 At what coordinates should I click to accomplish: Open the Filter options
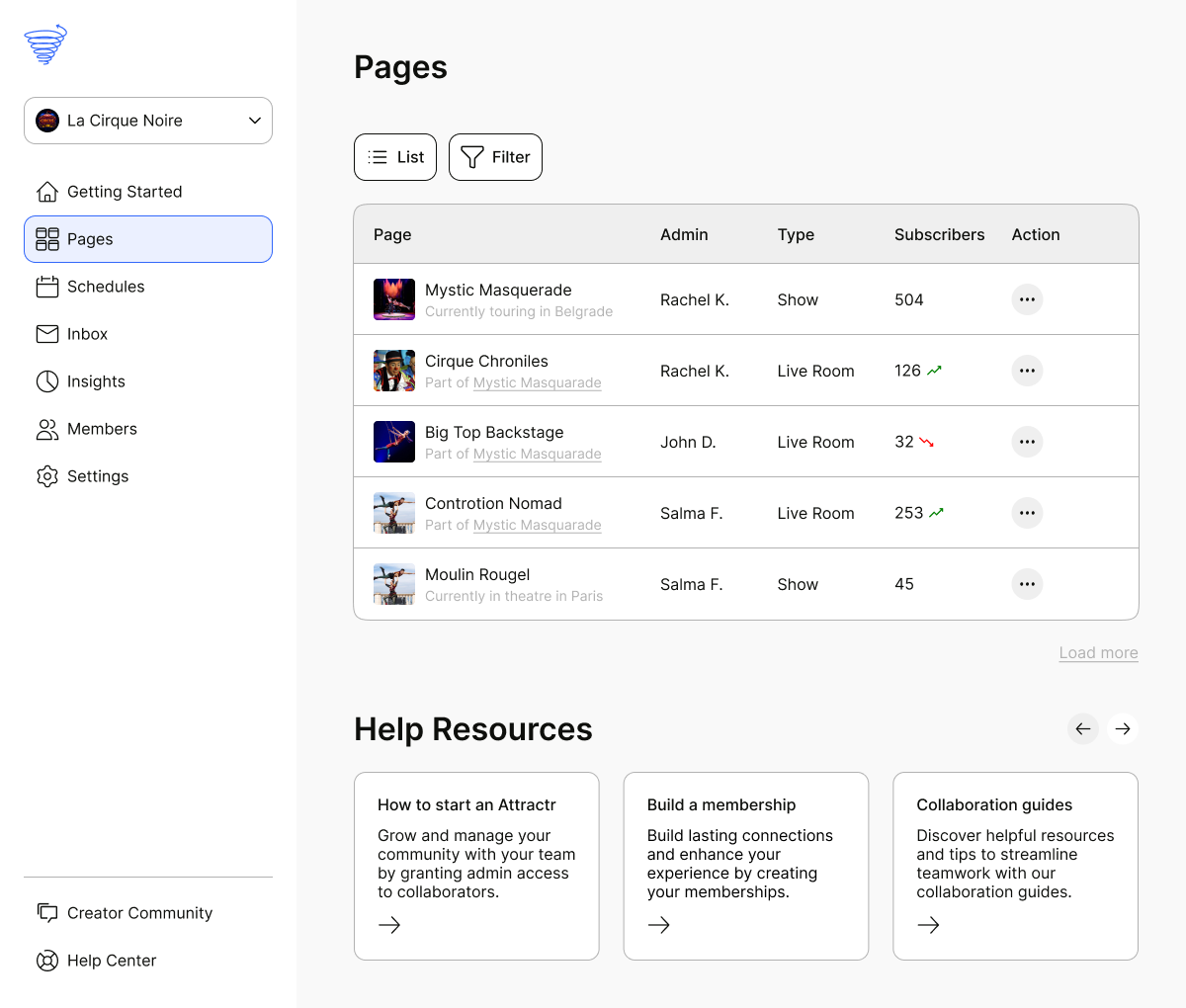click(x=495, y=157)
